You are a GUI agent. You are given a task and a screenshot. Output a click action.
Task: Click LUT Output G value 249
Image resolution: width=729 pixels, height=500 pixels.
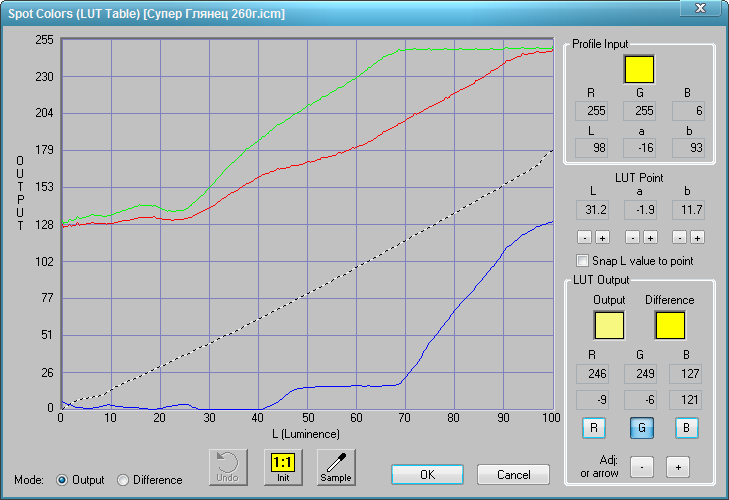click(x=640, y=373)
